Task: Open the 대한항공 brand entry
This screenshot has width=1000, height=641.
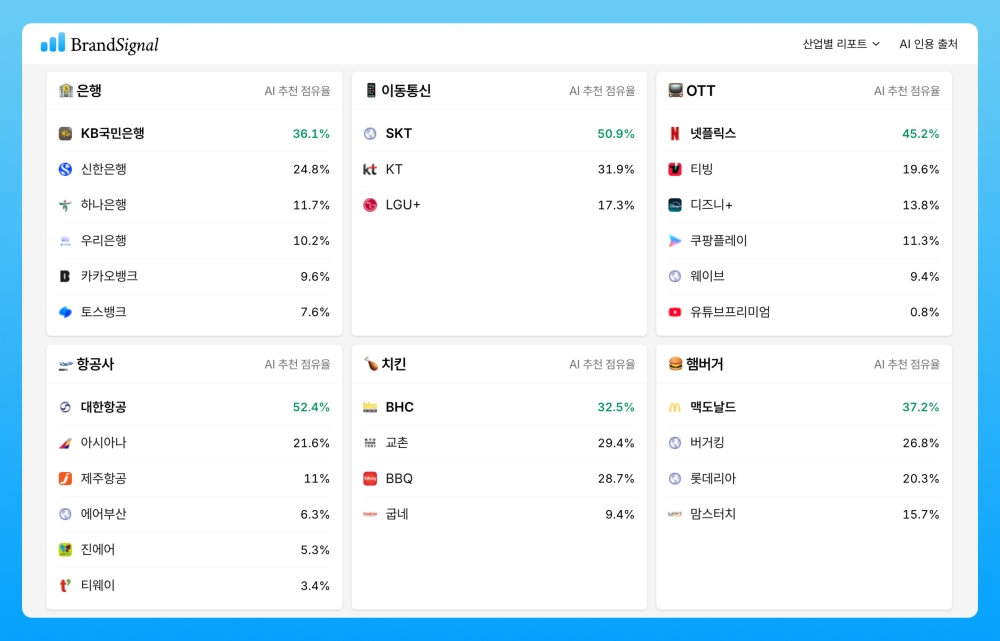Action: pyautogui.click(x=104, y=408)
